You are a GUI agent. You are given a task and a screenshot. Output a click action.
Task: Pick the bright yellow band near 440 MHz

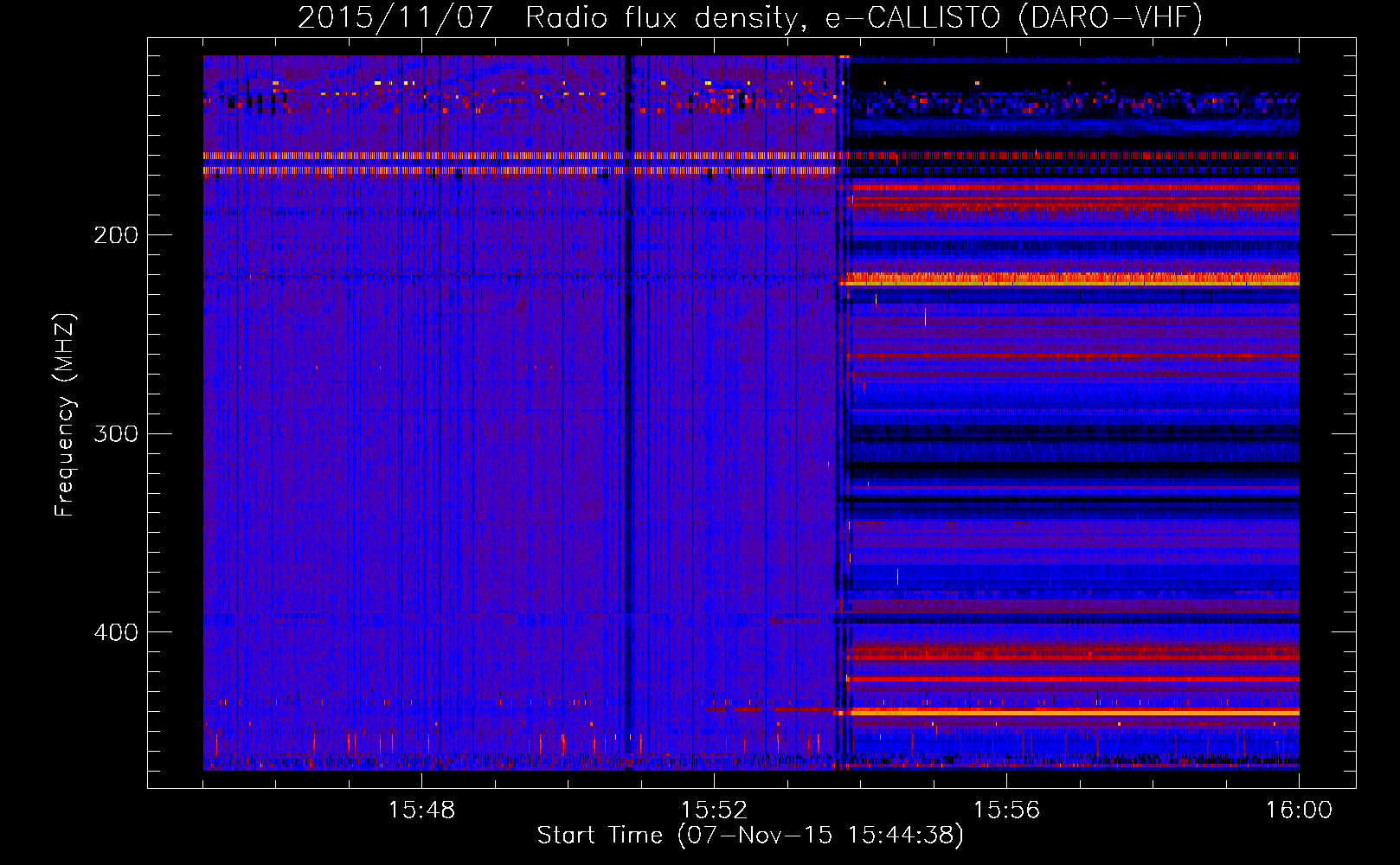click(x=1073, y=712)
